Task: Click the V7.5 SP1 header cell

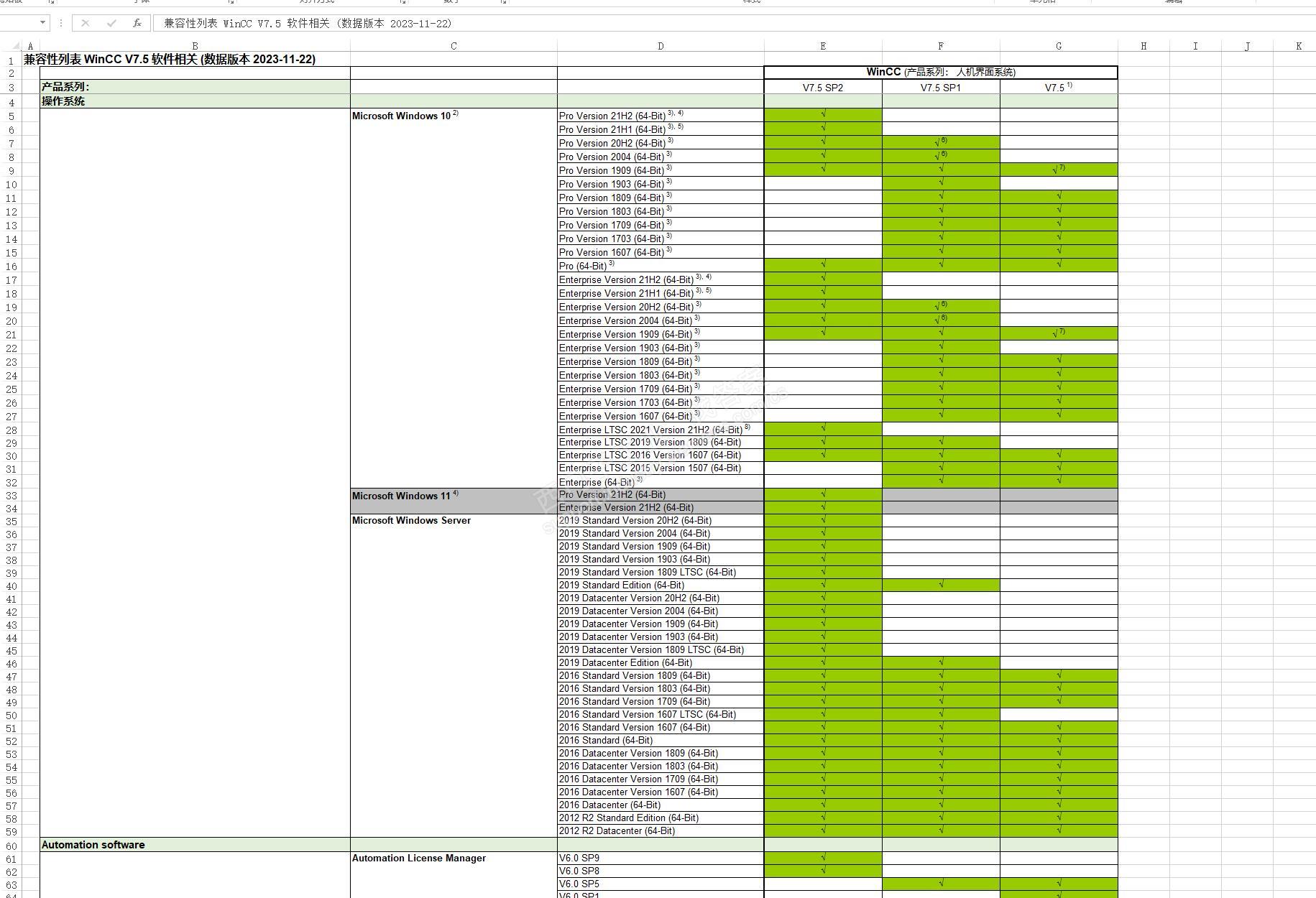Action: click(941, 88)
